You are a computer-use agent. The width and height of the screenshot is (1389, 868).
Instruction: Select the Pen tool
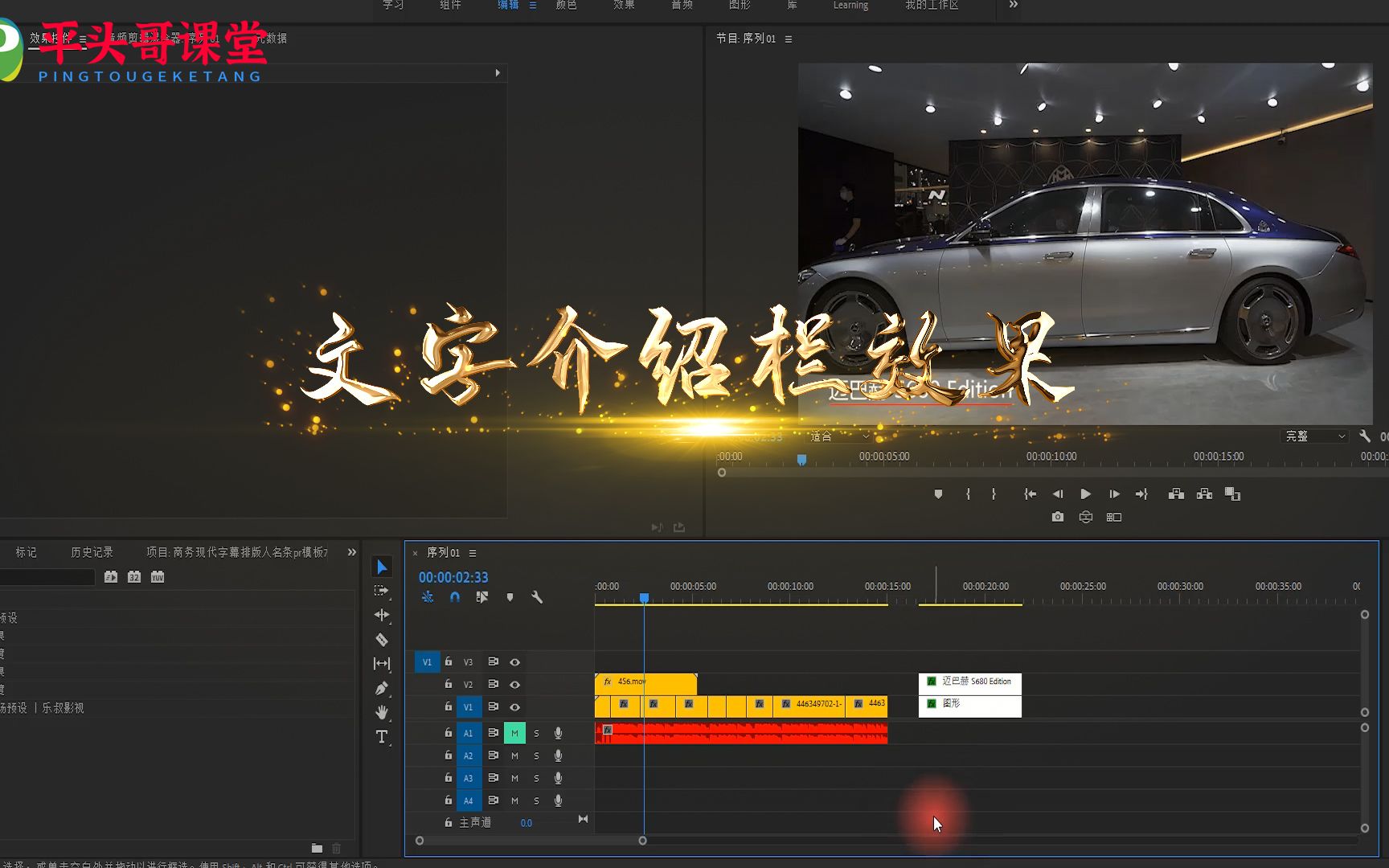coord(382,688)
